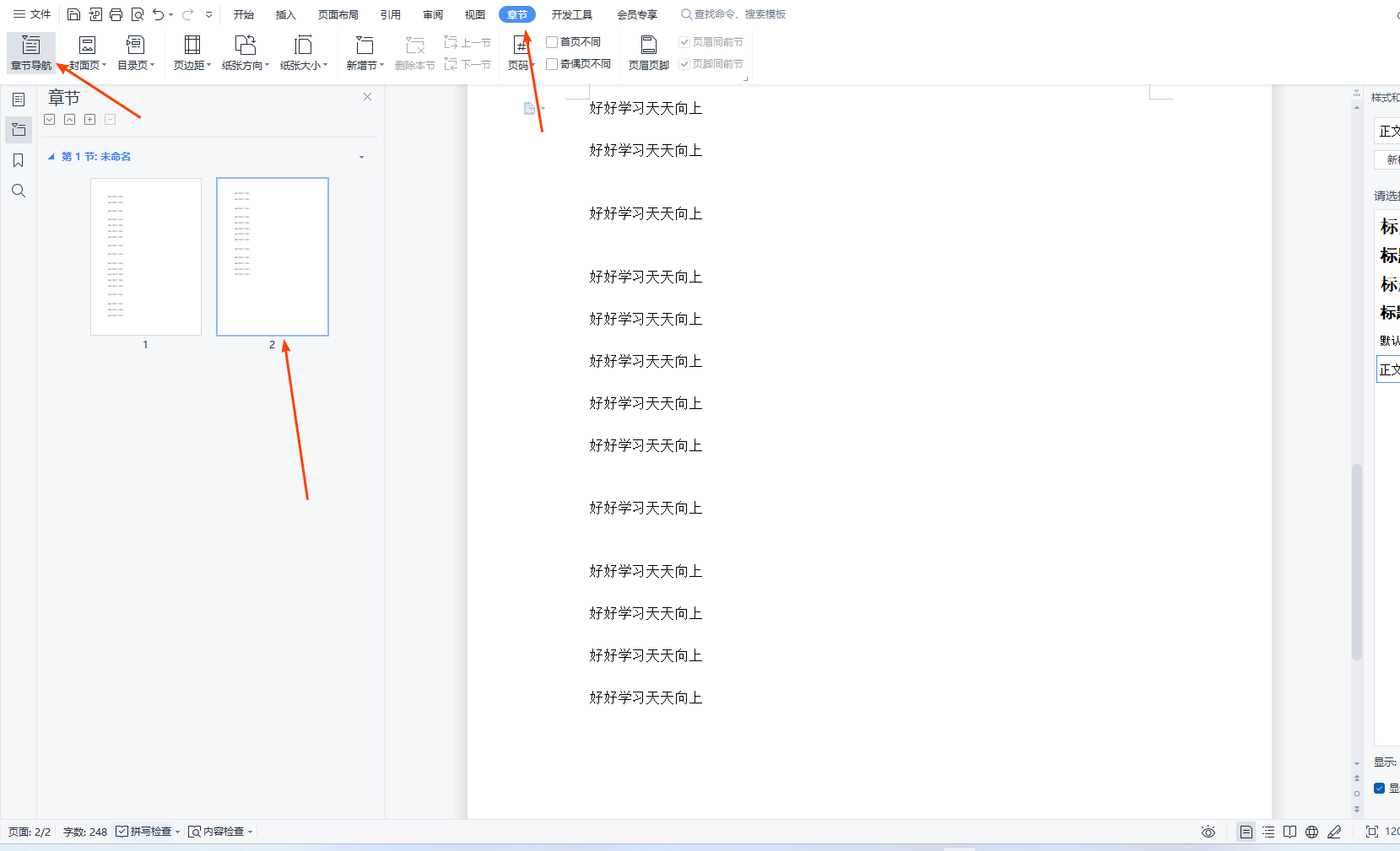Switch to the 插入 tab
Screen dimensions: 1400x851
(285, 14)
